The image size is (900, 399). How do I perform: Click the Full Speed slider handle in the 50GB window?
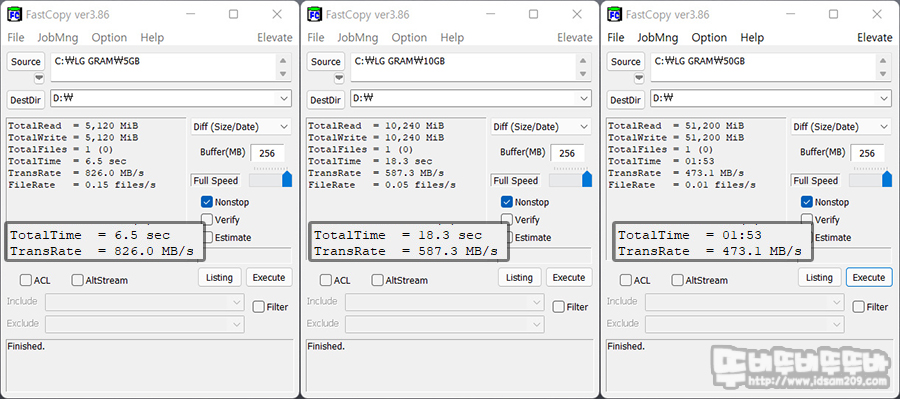pyautogui.click(x=887, y=179)
